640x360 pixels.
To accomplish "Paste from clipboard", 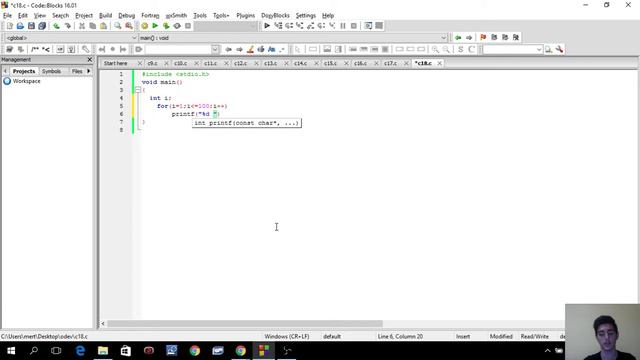I will click(x=103, y=26).
